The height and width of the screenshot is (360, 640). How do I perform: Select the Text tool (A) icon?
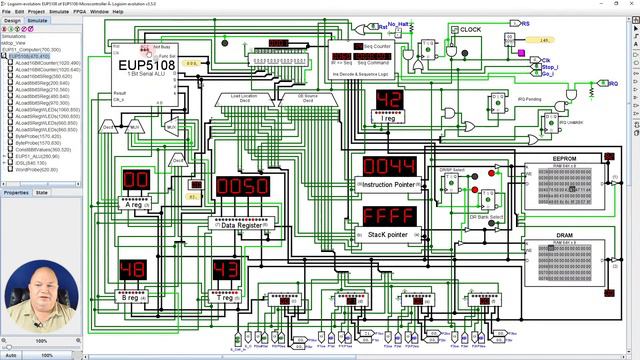click(636, 44)
